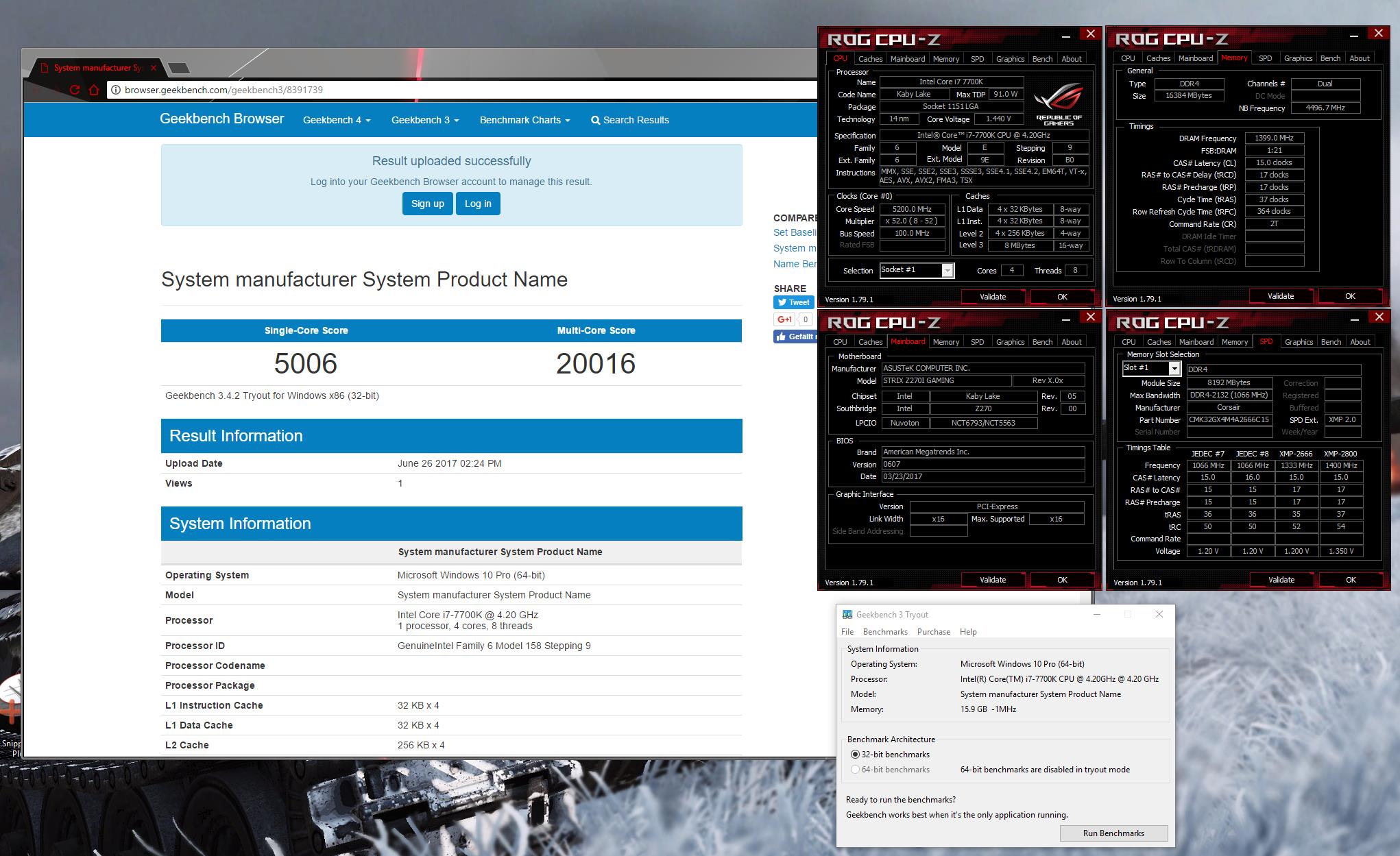This screenshot has height=856, width=1400.
Task: Click the NB Frequency 4496.7 MHz value
Action: (1325, 108)
